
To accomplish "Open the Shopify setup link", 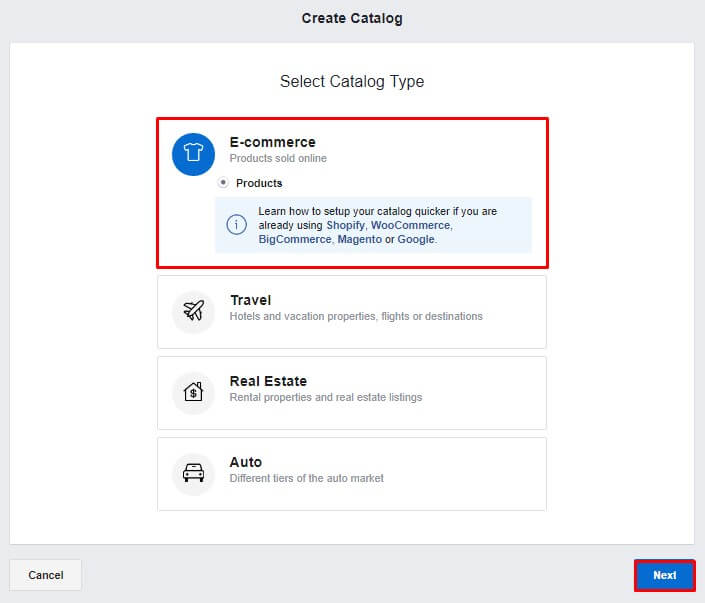I will click(345, 225).
